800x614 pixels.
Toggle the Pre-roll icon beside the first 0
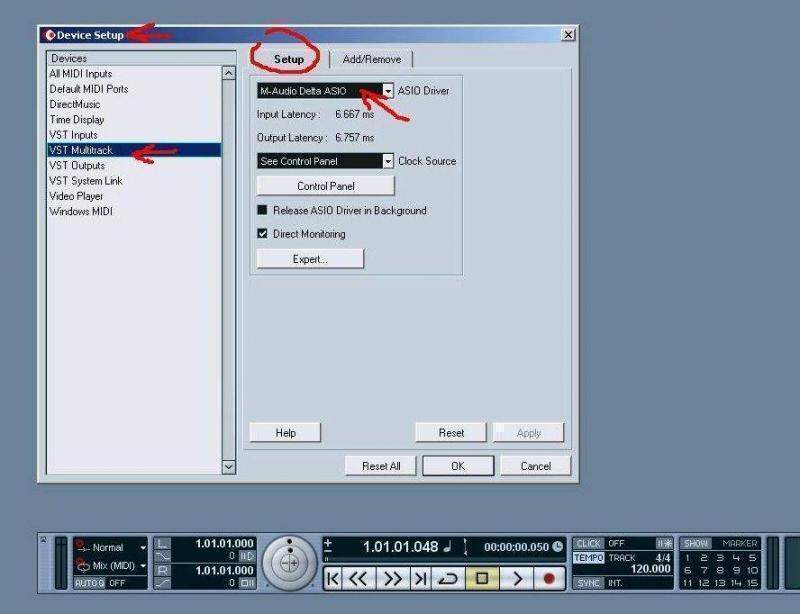[x=247, y=556]
